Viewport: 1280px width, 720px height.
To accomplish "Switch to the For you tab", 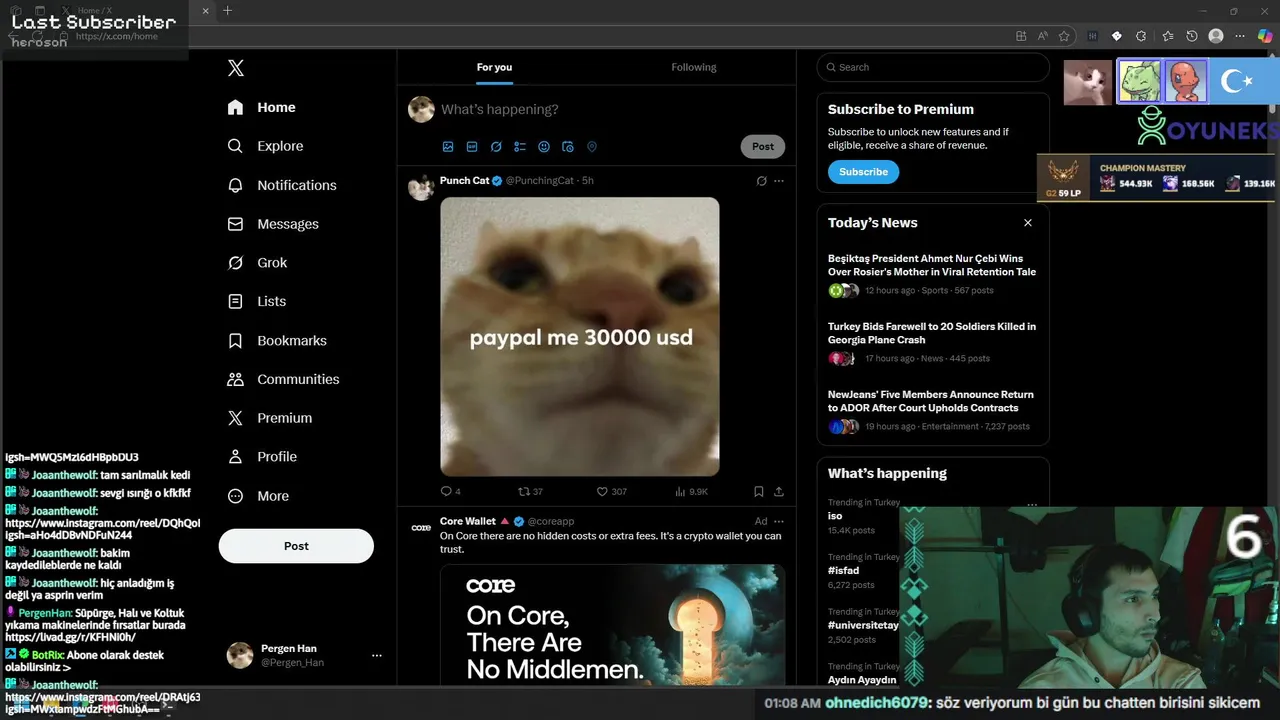I will click(x=494, y=67).
